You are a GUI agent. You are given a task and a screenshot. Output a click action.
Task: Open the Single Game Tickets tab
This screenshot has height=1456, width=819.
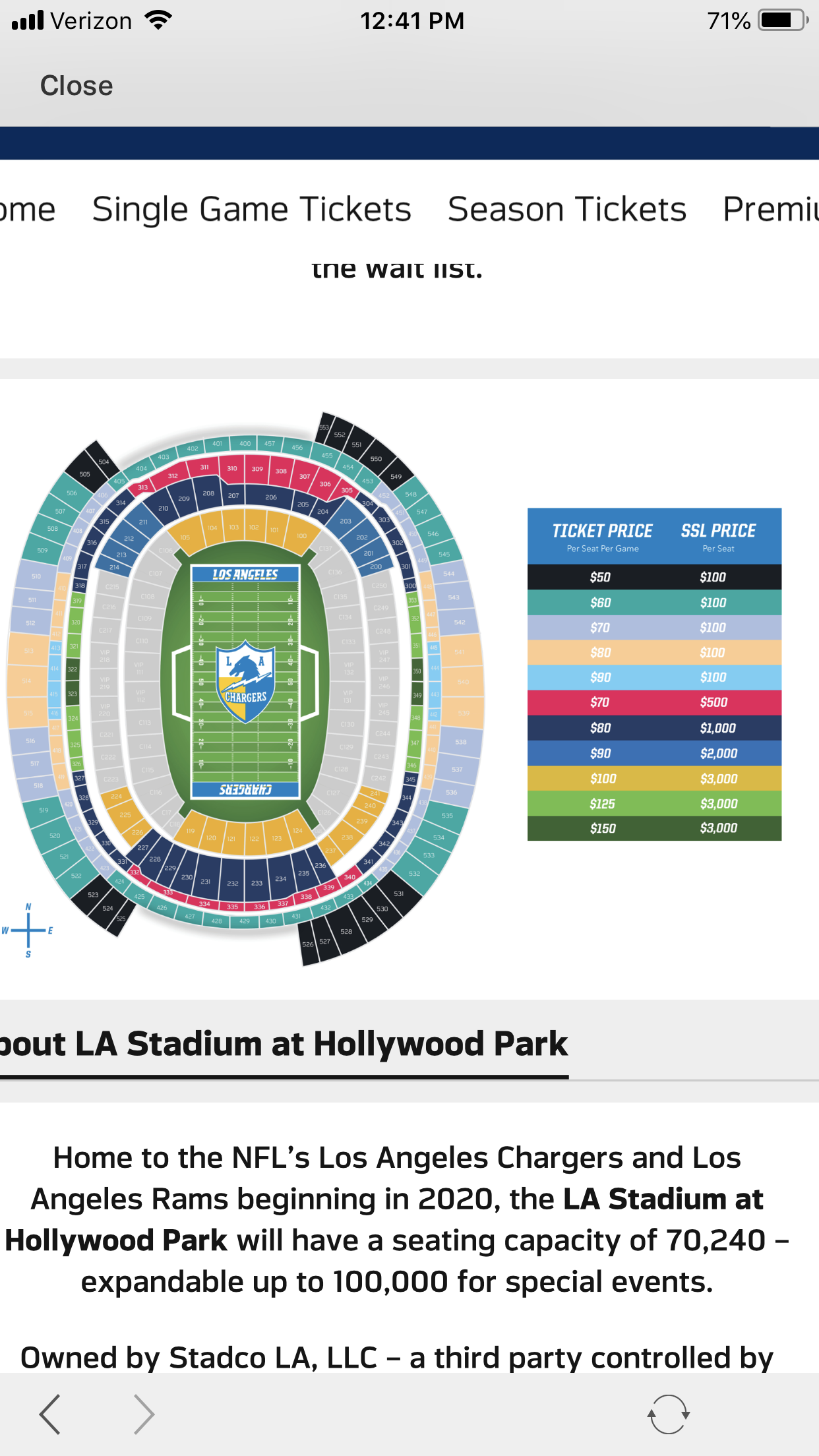pyautogui.click(x=251, y=210)
